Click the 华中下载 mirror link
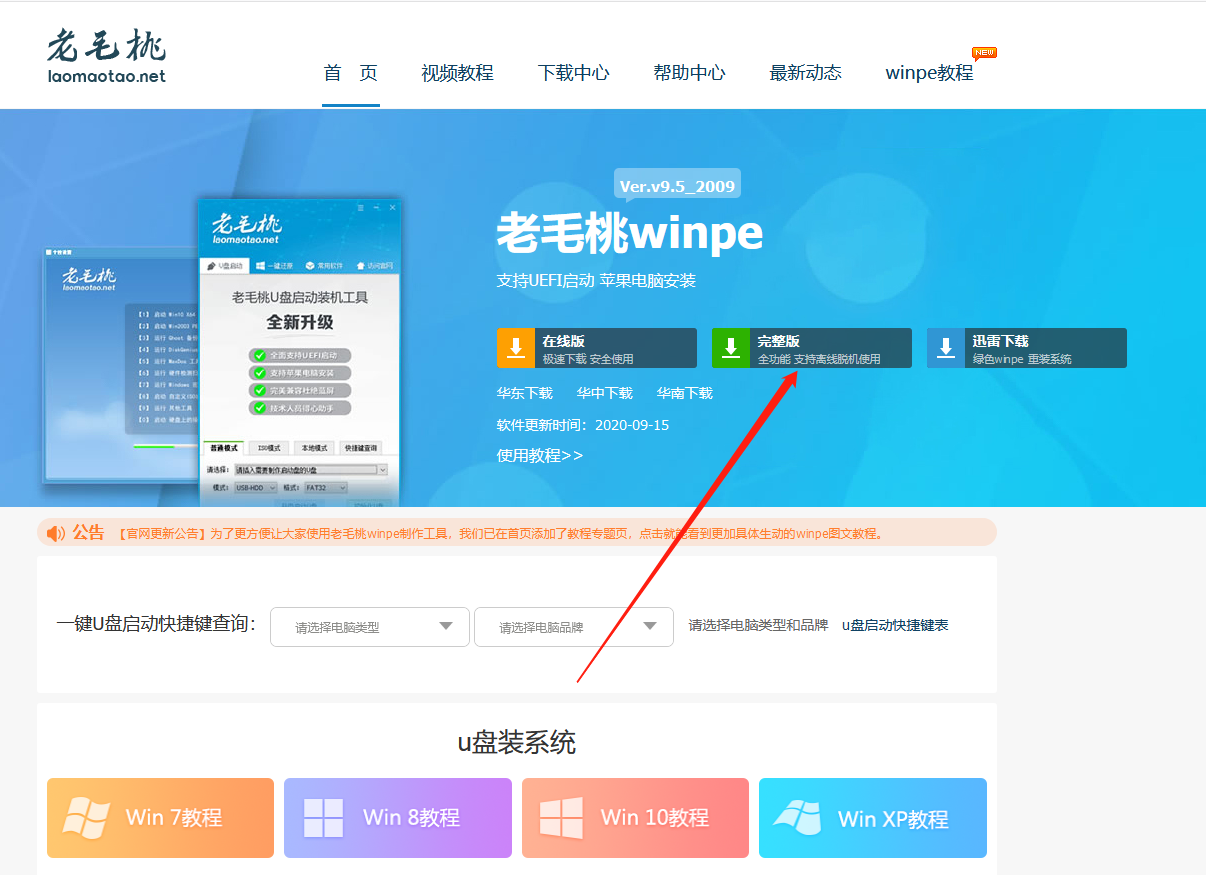 click(x=605, y=394)
